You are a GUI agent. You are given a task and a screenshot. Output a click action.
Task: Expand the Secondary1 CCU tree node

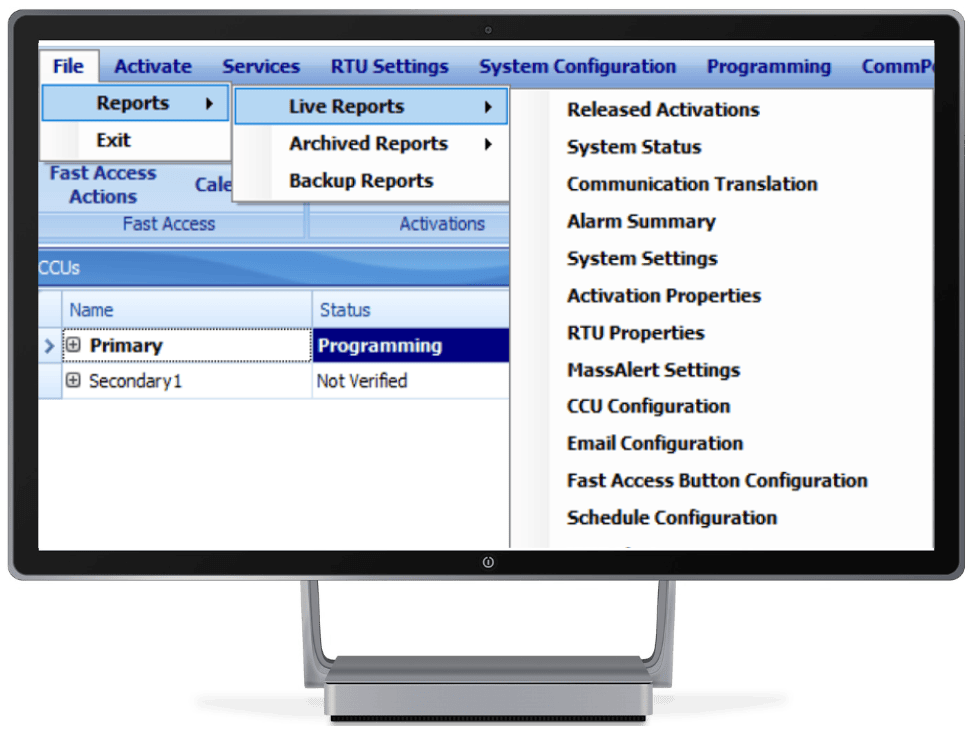tap(74, 381)
